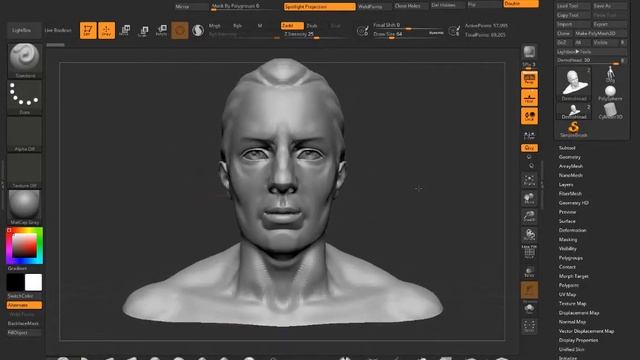This screenshot has width=640, height=360.
Task: Click the Rotate view icon in right shelf
Action: pos(529,235)
